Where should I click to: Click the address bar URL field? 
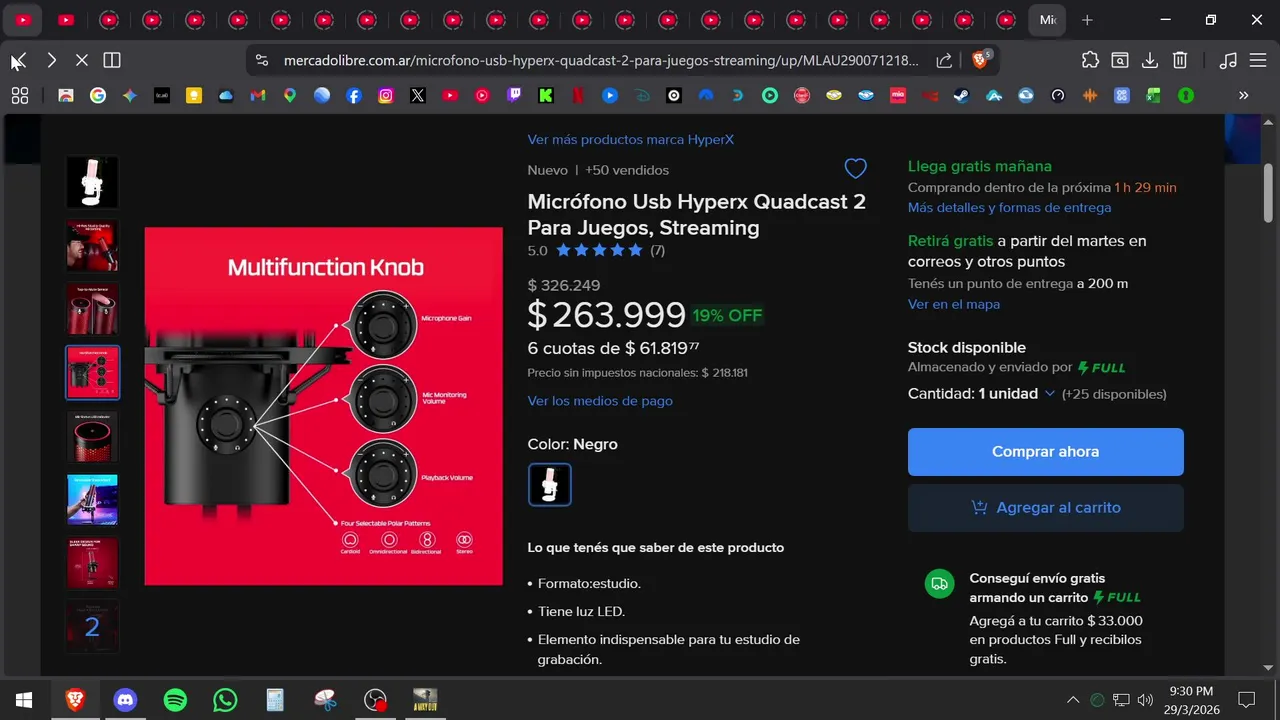click(600, 60)
